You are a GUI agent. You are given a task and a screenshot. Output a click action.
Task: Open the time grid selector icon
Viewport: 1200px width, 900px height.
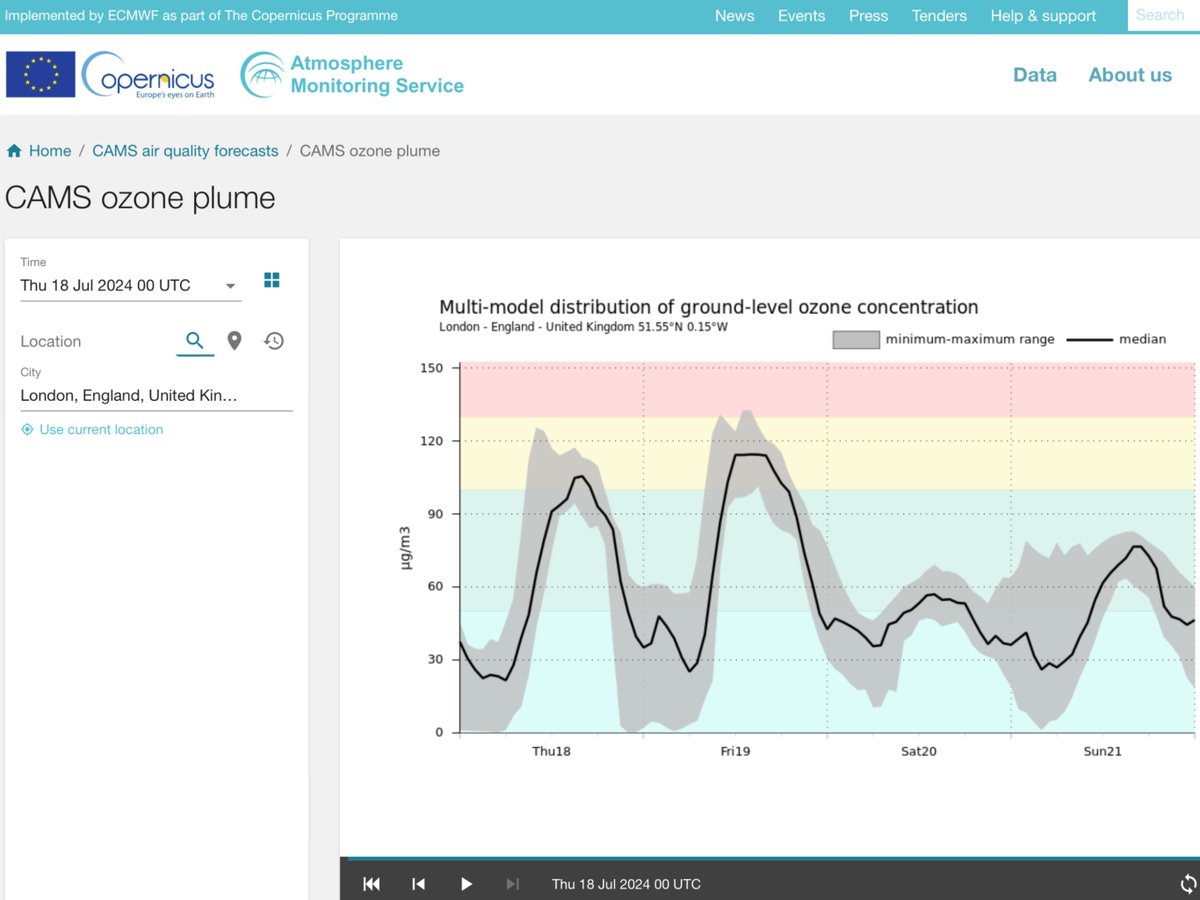coord(272,280)
